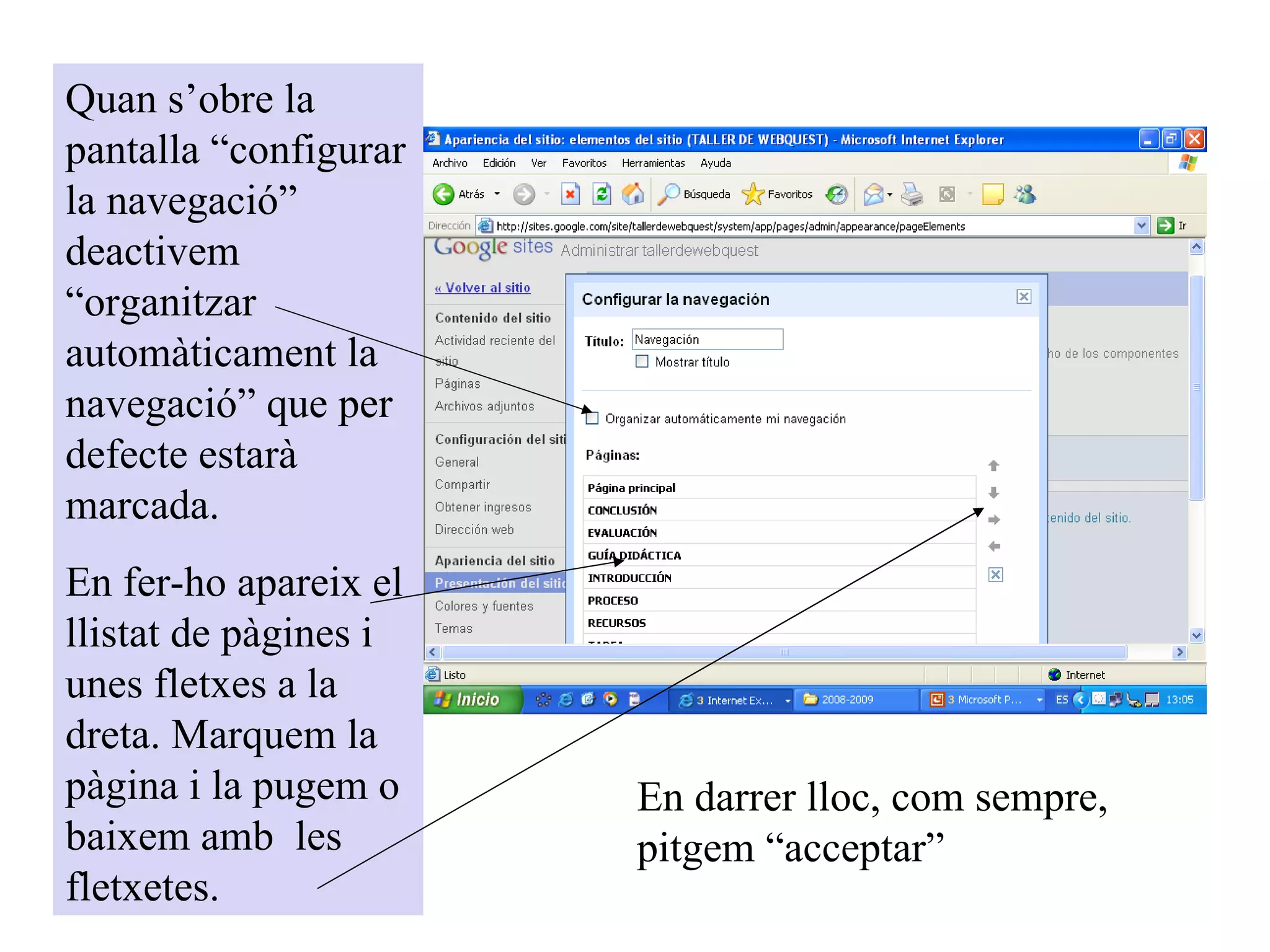
Task: Click the Volver al sitio link
Action: [482, 288]
